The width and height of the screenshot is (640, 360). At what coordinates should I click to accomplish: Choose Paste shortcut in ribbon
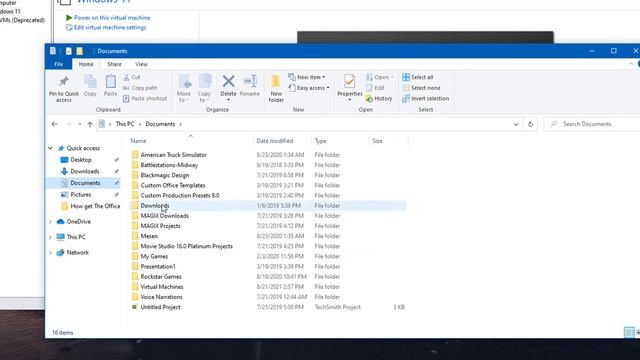(x=145, y=98)
